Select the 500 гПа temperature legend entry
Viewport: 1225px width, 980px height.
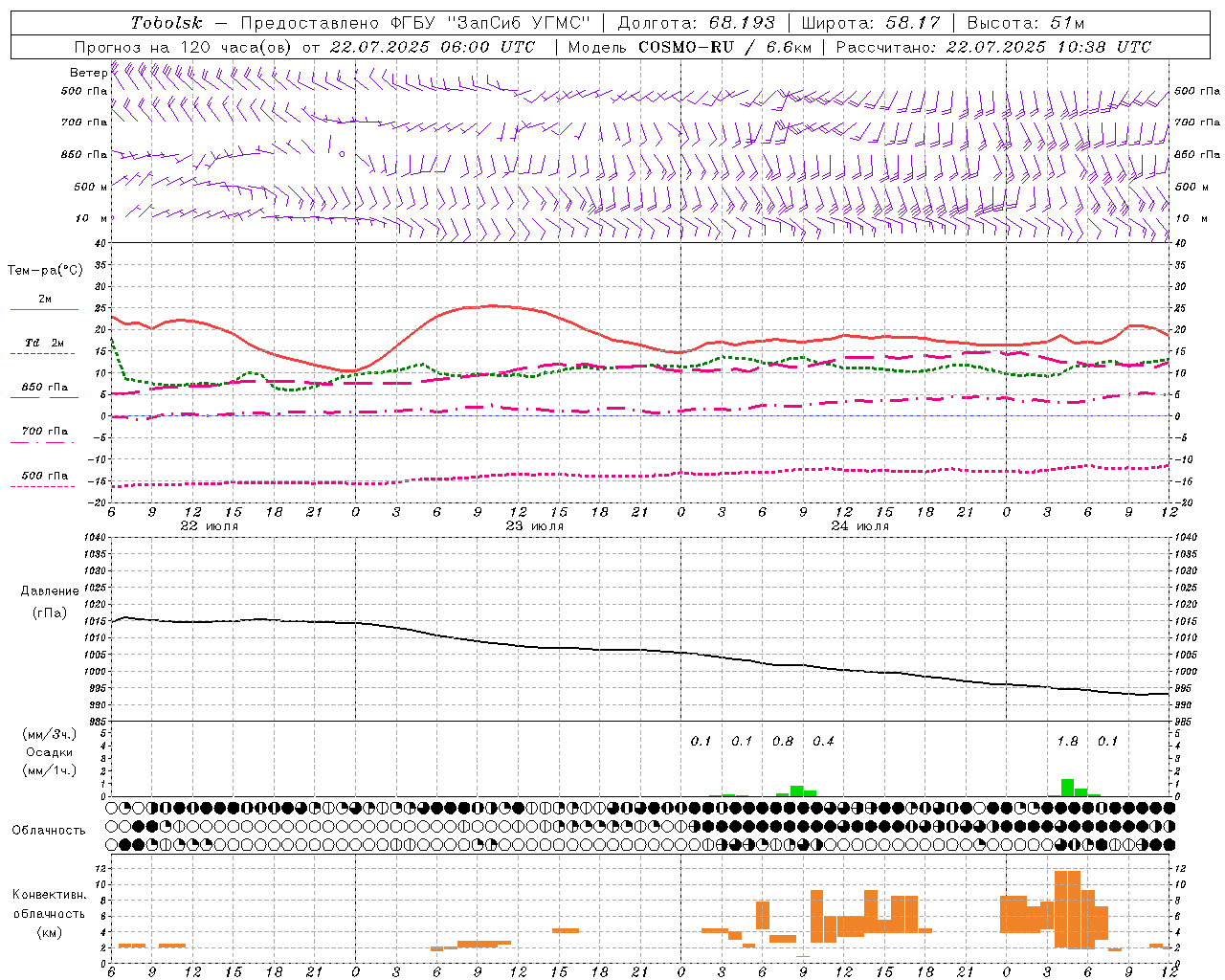[x=44, y=476]
